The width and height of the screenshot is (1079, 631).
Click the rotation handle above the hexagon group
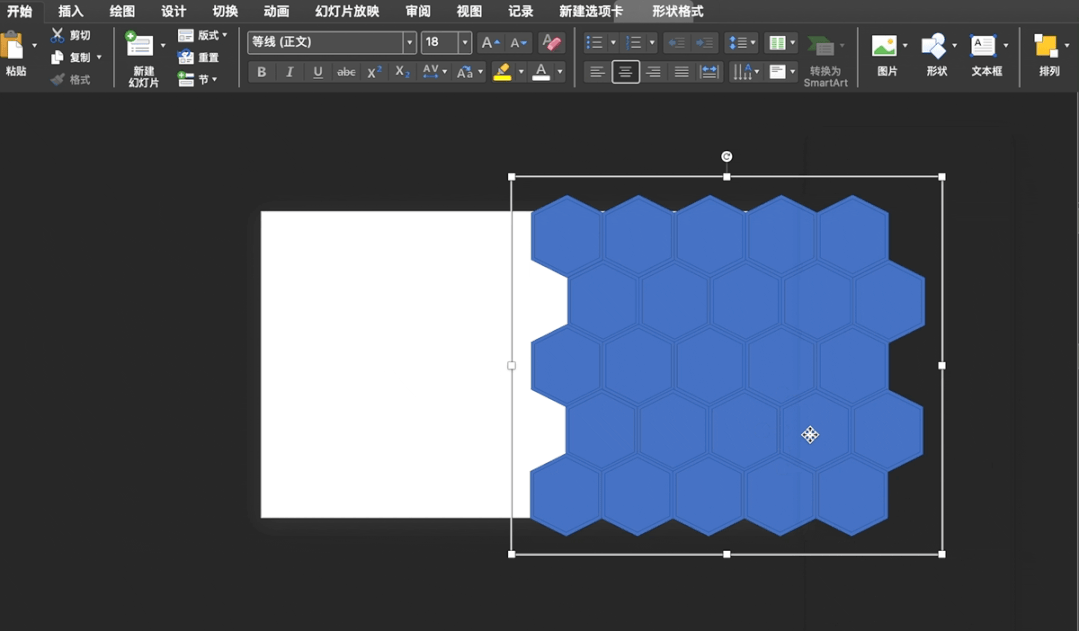726,157
